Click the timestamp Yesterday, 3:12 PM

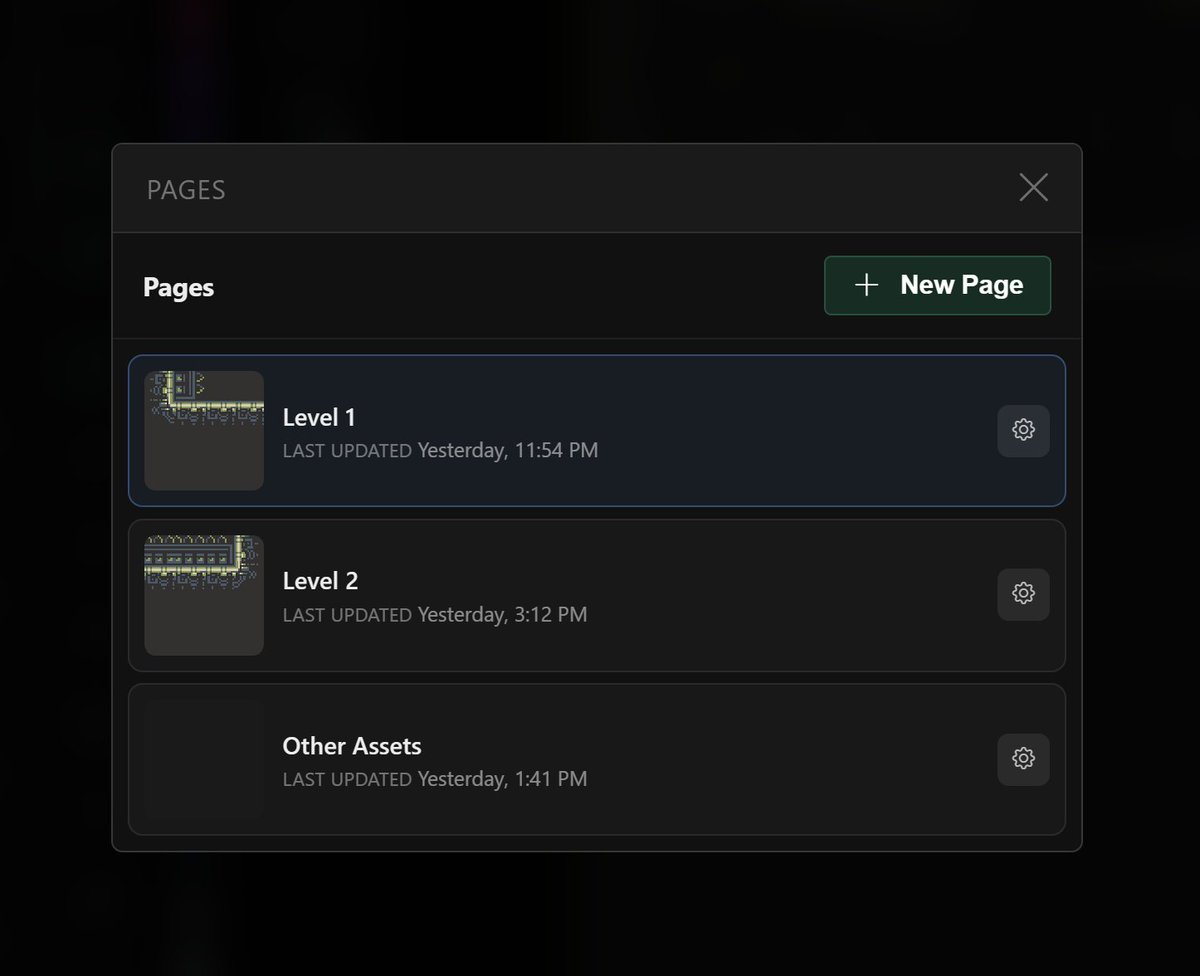point(502,614)
